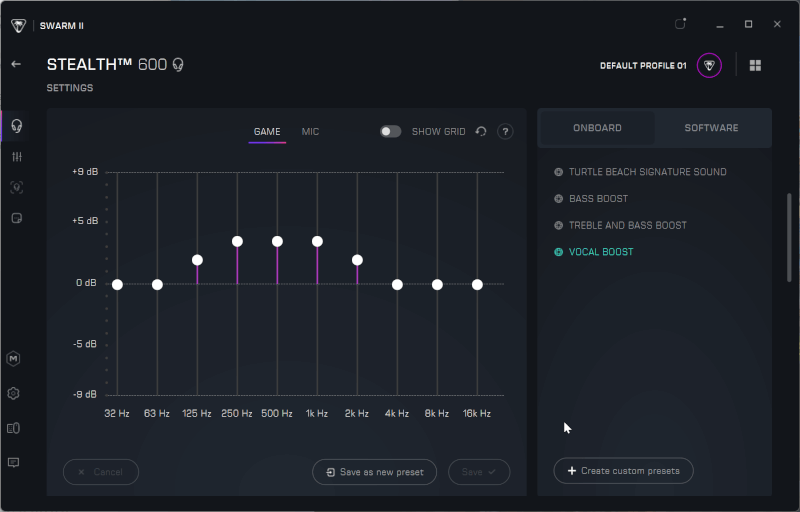Click the -5 dB axis label
Screen dimensions: 800x512
tap(85, 344)
